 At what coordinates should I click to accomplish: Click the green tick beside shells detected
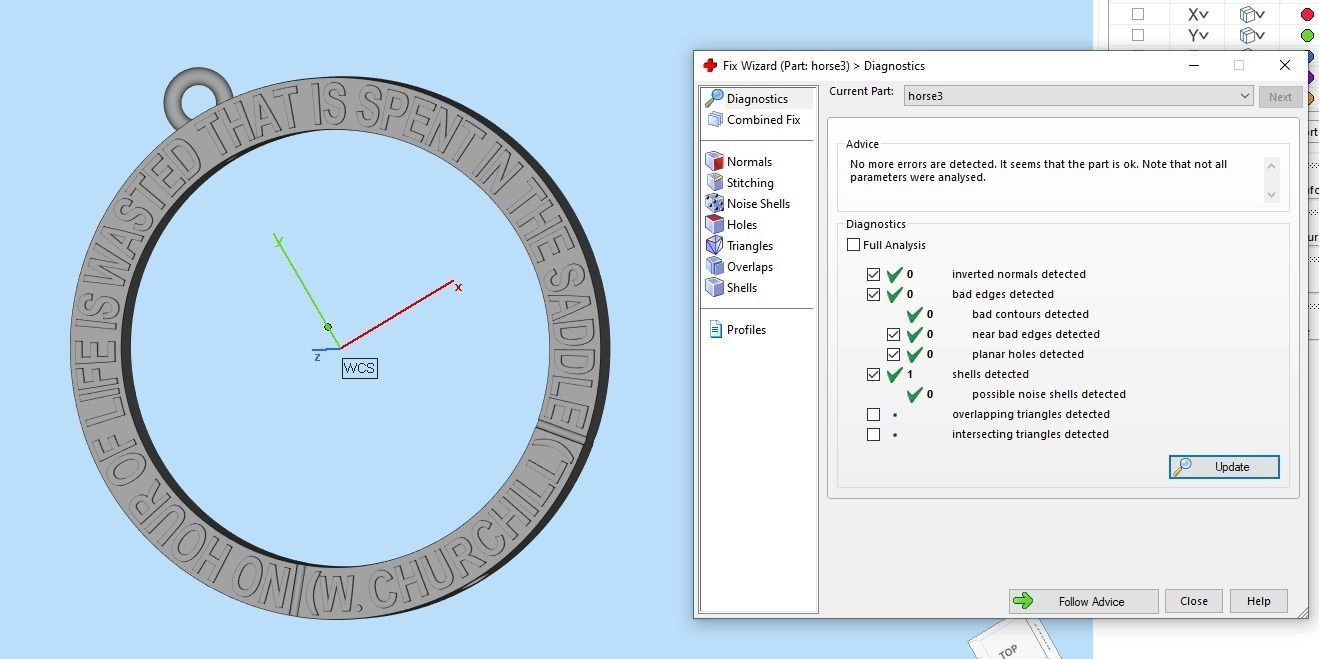(x=895, y=374)
